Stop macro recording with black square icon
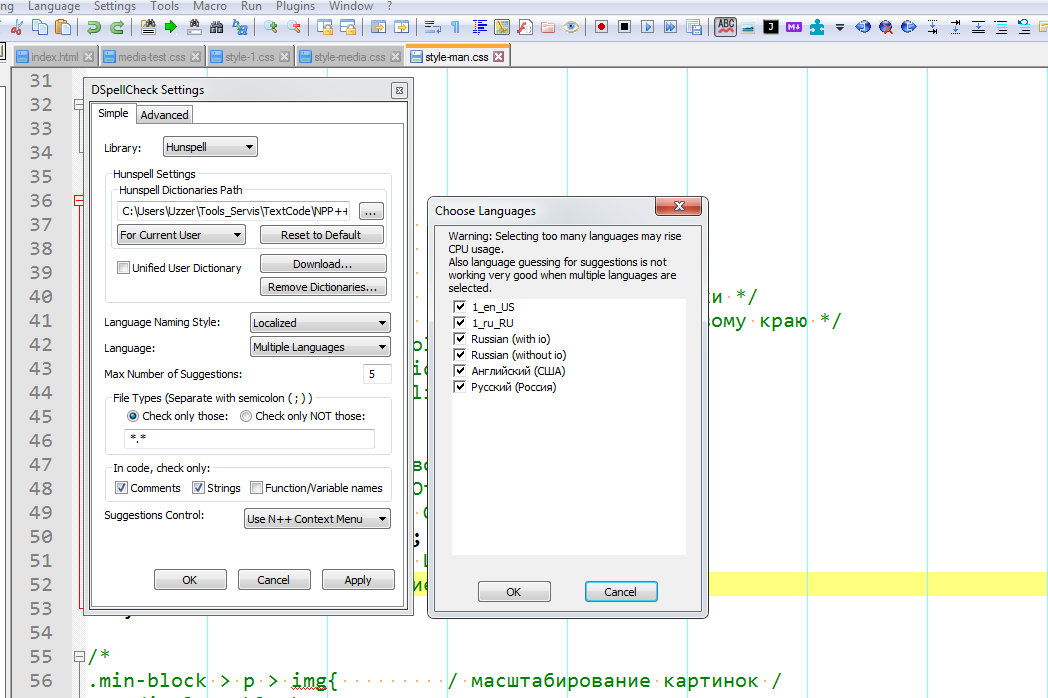The height and width of the screenshot is (698, 1048). pyautogui.click(x=624, y=27)
